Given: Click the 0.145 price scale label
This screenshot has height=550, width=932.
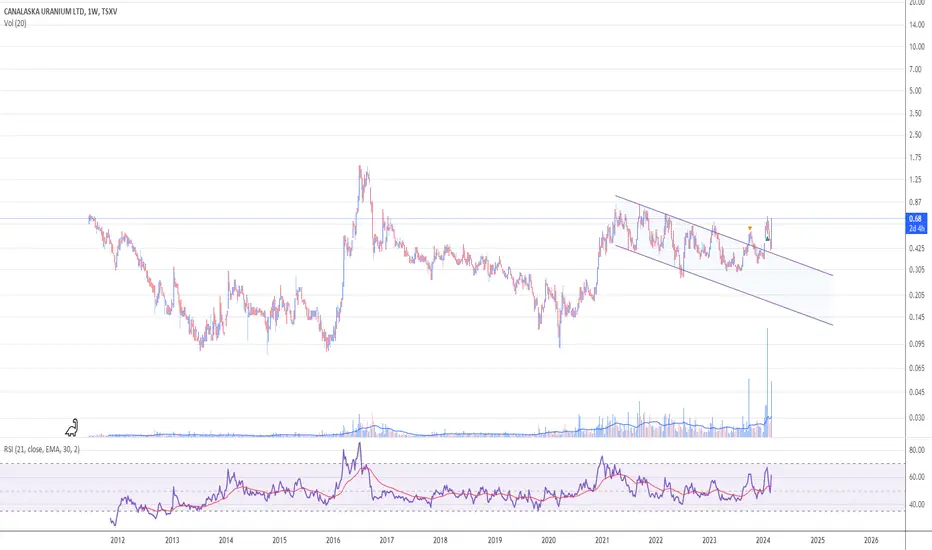Looking at the screenshot, I should coord(917,318).
